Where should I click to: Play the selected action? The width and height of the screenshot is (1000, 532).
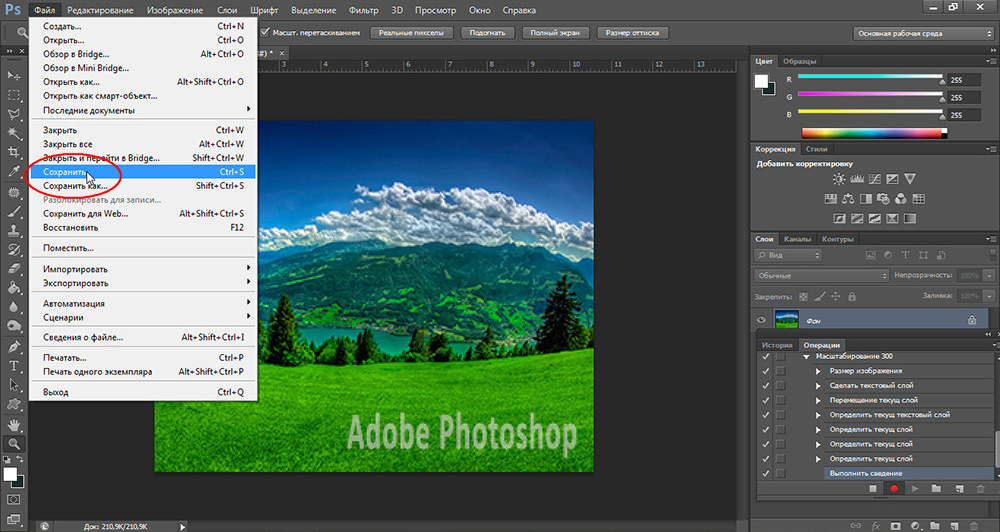tap(915, 489)
